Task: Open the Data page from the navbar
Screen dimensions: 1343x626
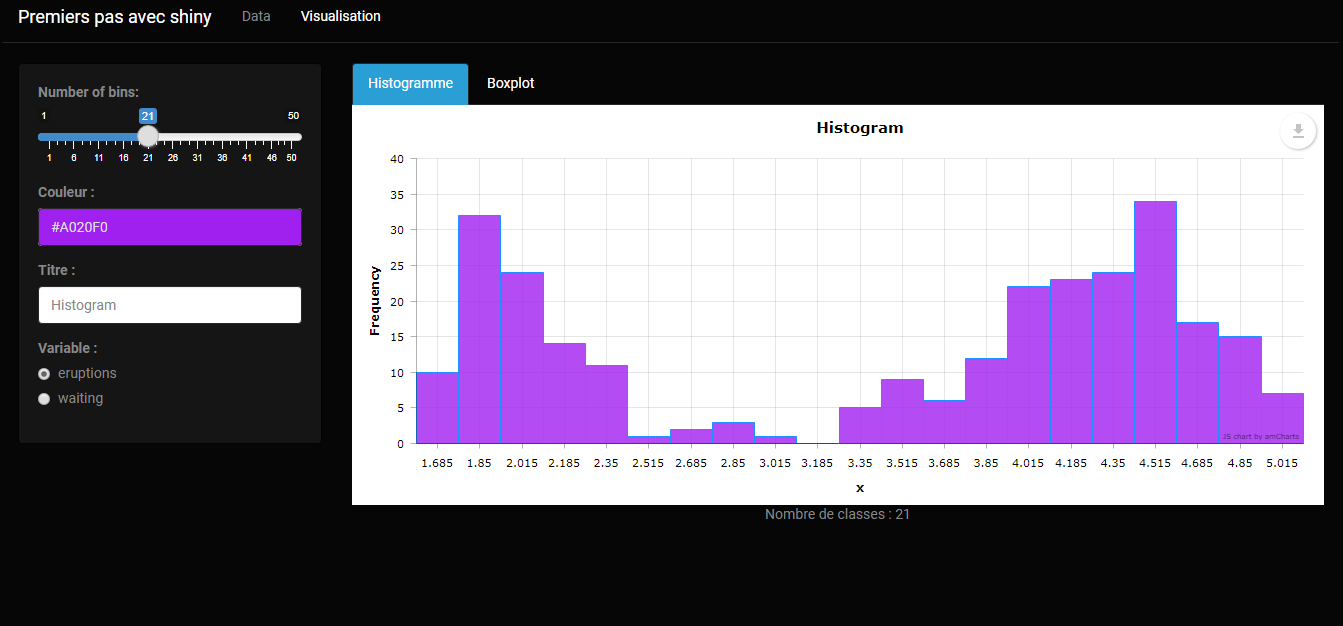Action: 256,16
